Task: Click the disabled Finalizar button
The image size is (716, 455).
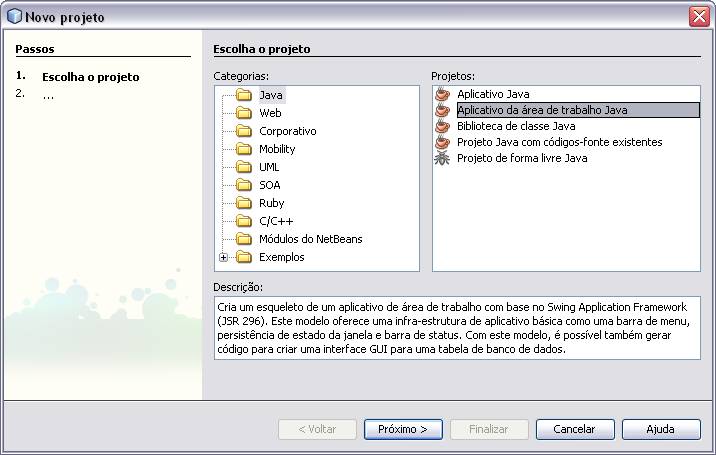Action: coord(489,429)
